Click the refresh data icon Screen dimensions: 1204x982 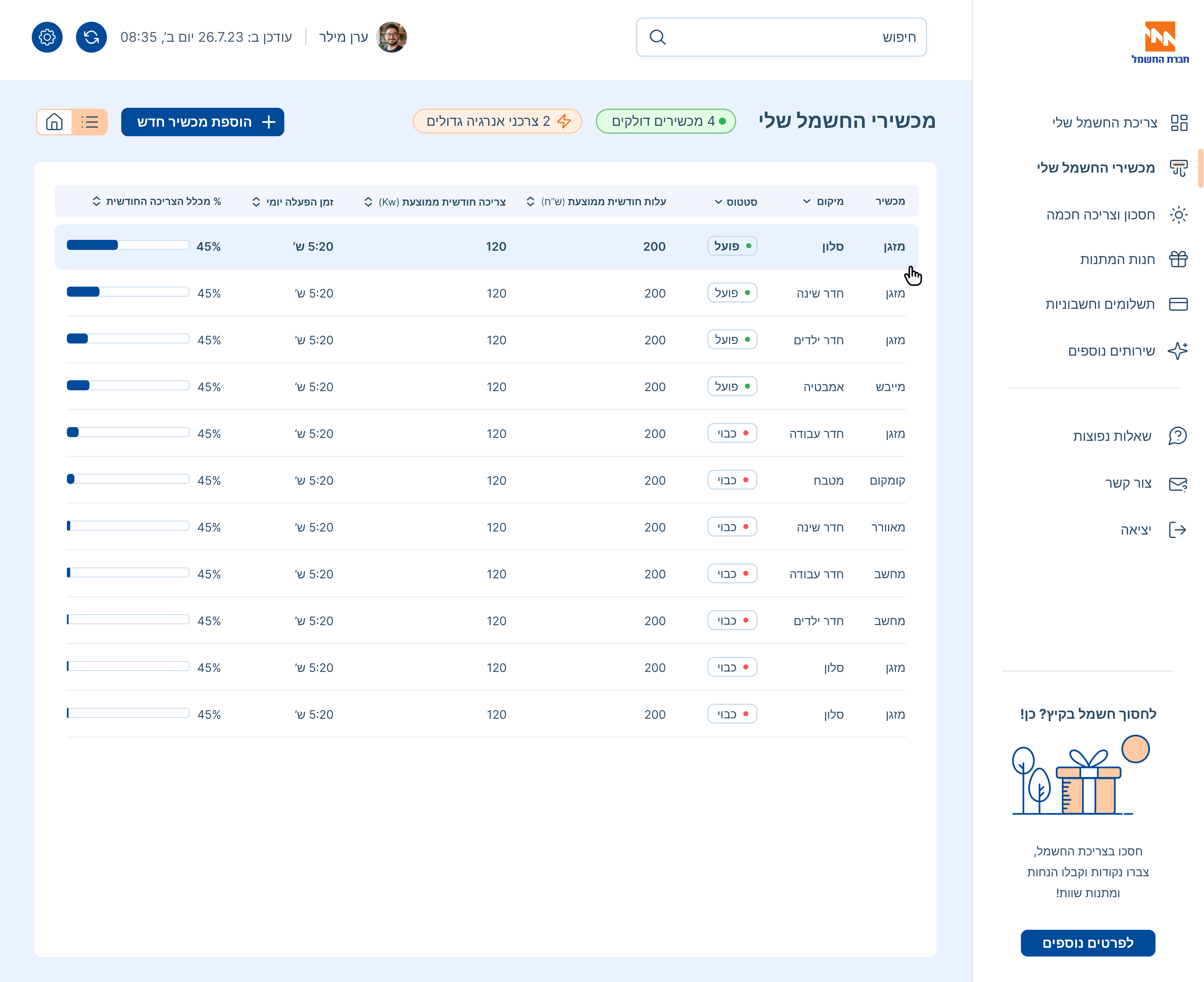[91, 37]
